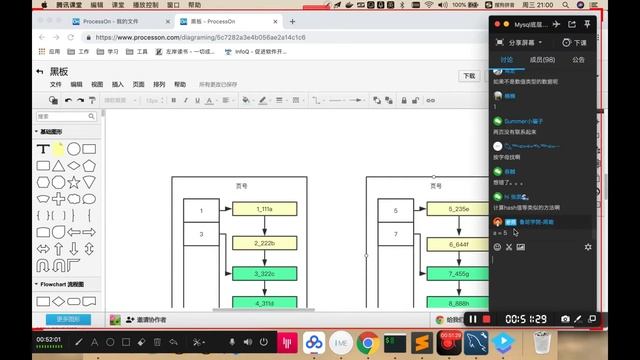Select the double-headed horizontal arrow shape
Image resolution: width=640 pixels, height=360 pixels.
(43, 249)
